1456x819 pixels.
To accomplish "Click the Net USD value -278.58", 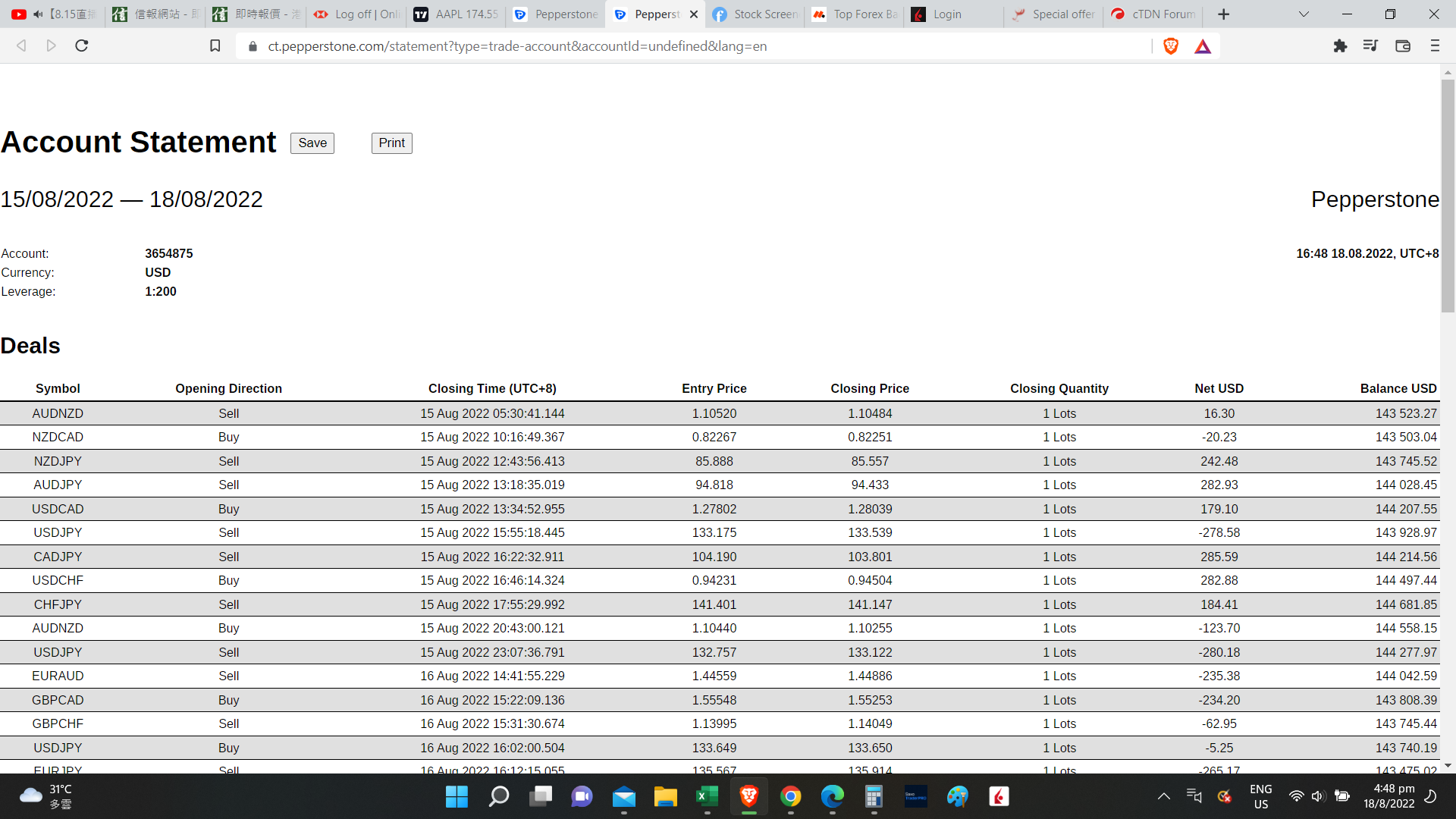I will tap(1219, 532).
